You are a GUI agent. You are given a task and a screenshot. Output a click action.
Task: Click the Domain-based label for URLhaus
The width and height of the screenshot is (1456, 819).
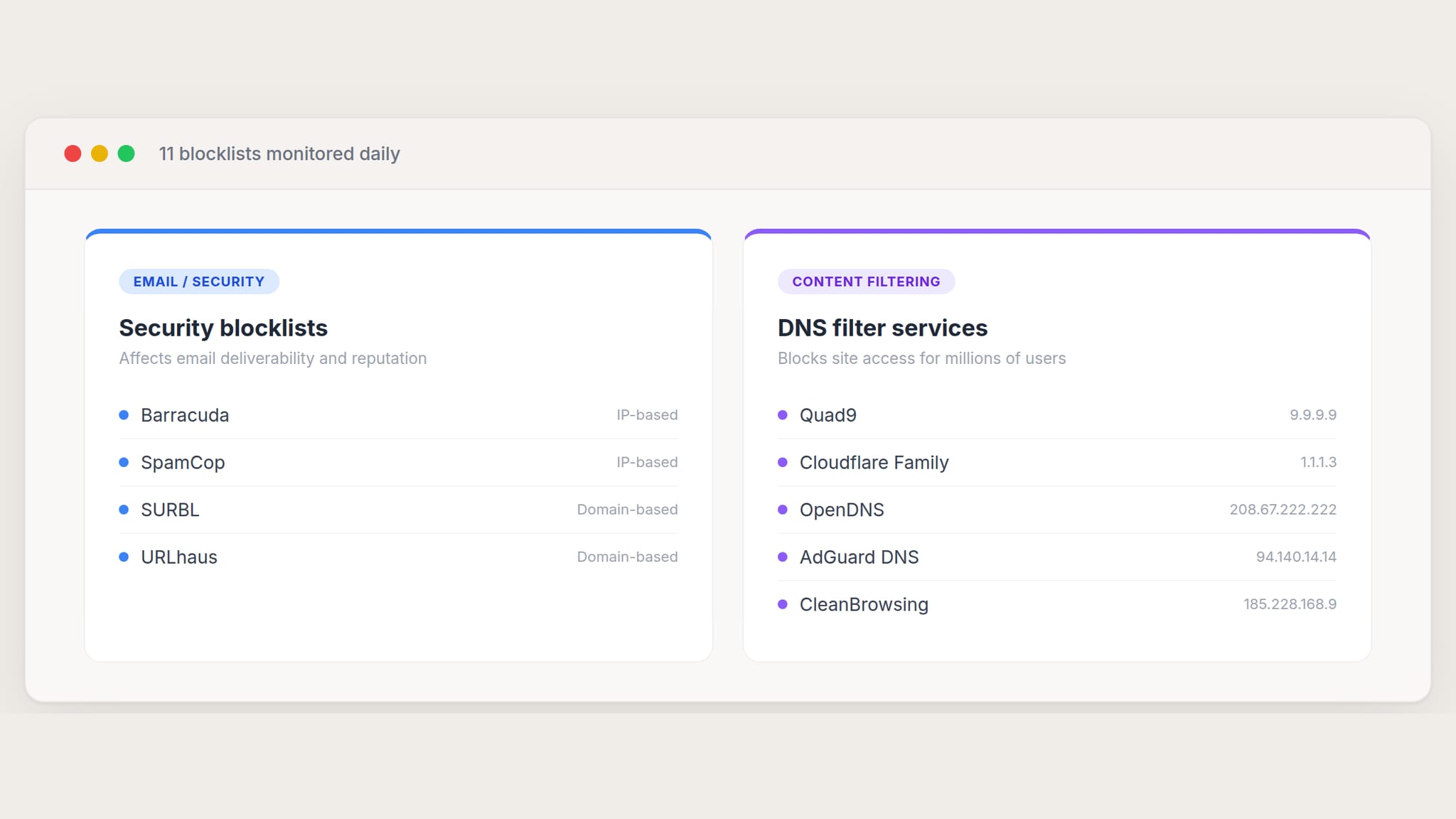pyautogui.click(x=627, y=557)
